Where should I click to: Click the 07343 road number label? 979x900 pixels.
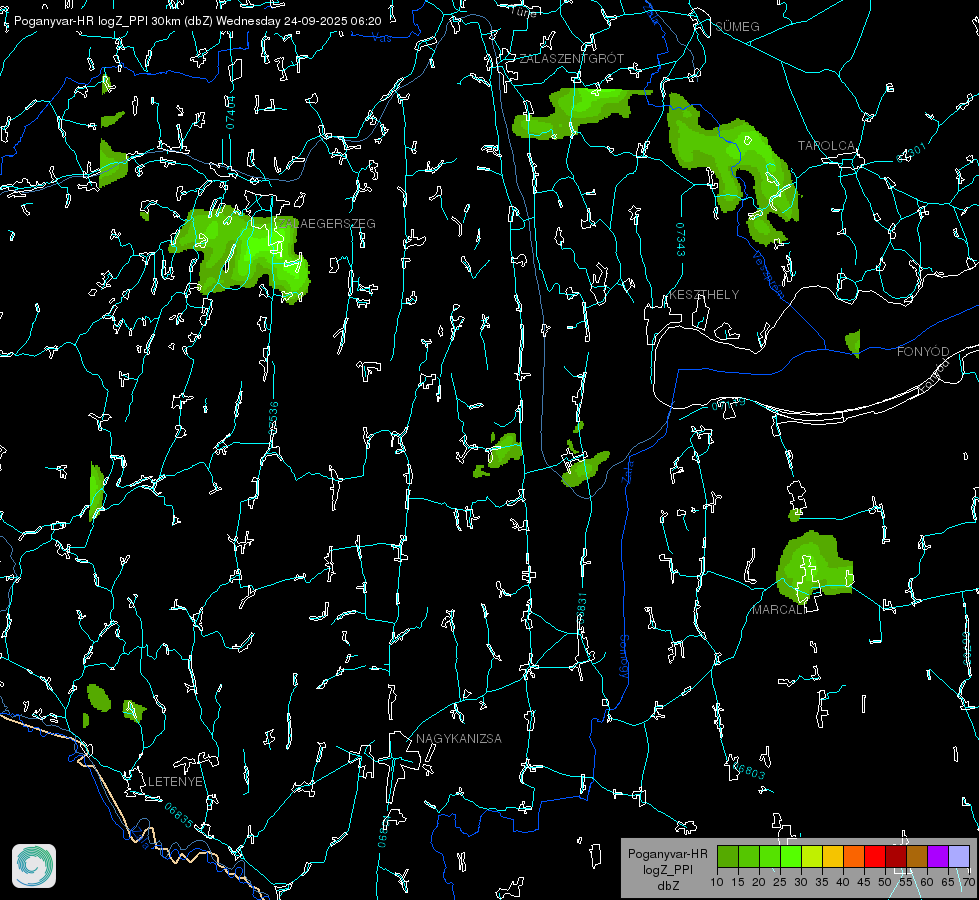coord(681,239)
